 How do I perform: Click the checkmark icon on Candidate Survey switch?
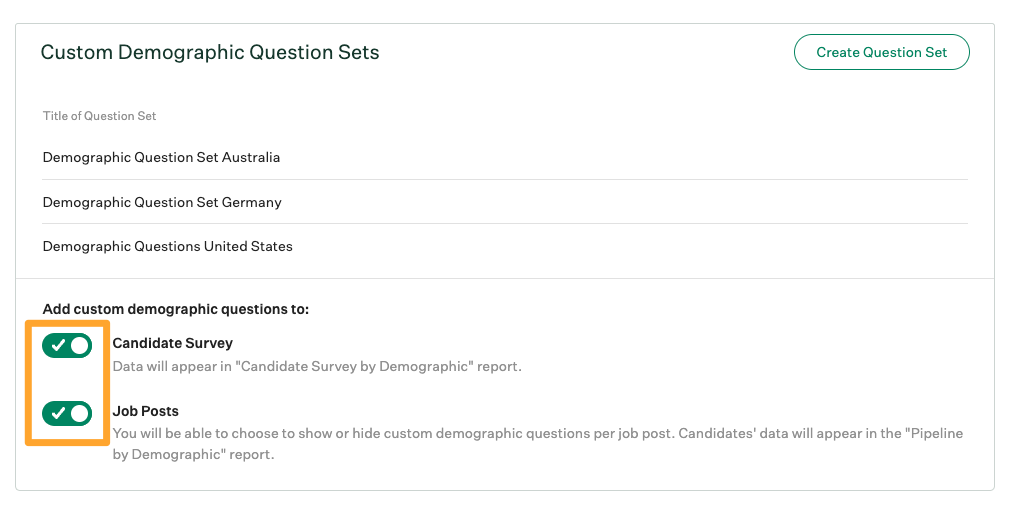coord(58,346)
